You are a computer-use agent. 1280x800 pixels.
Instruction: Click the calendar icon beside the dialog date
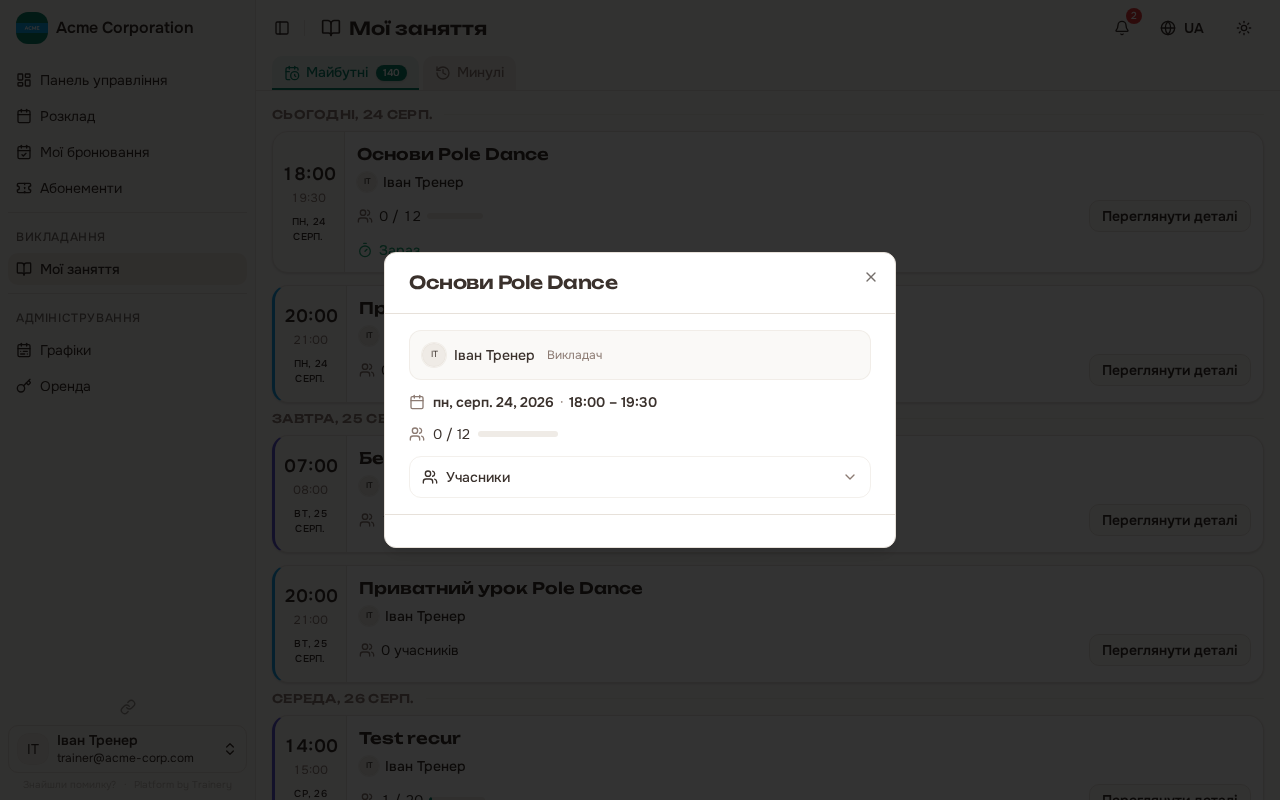tap(417, 402)
